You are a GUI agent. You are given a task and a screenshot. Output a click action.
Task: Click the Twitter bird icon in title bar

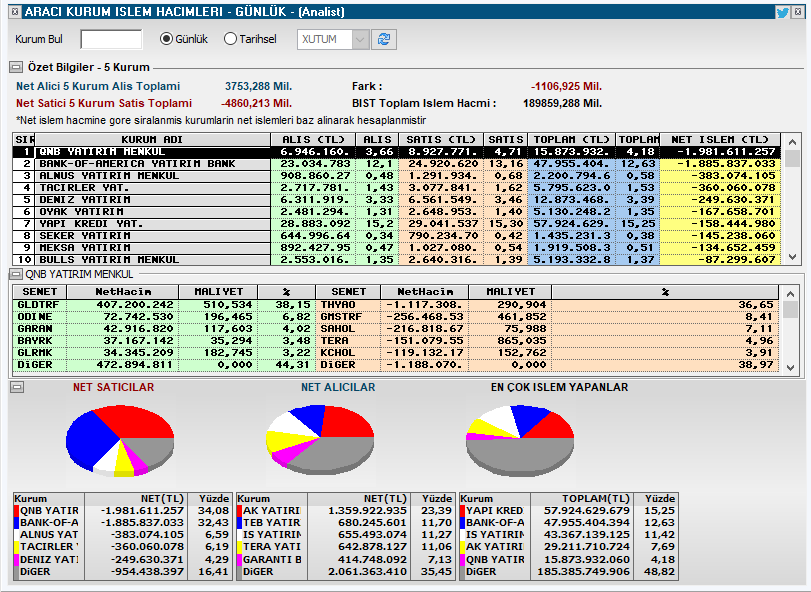tap(783, 12)
